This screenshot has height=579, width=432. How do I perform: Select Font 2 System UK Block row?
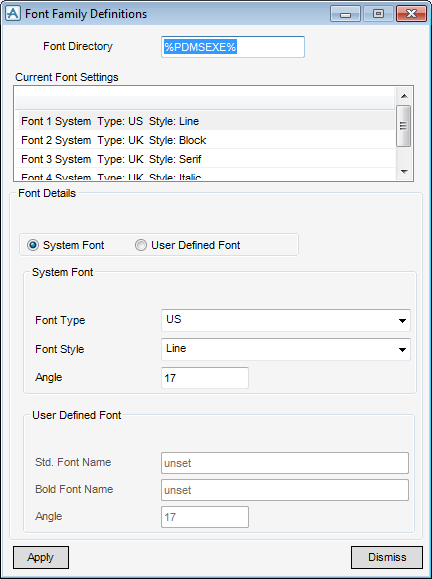click(205, 140)
